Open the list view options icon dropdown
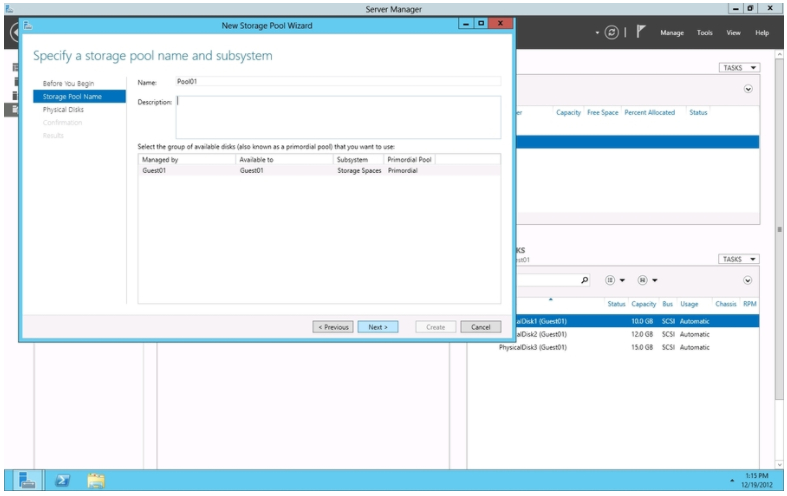This screenshot has height=496, width=787. tap(615, 280)
